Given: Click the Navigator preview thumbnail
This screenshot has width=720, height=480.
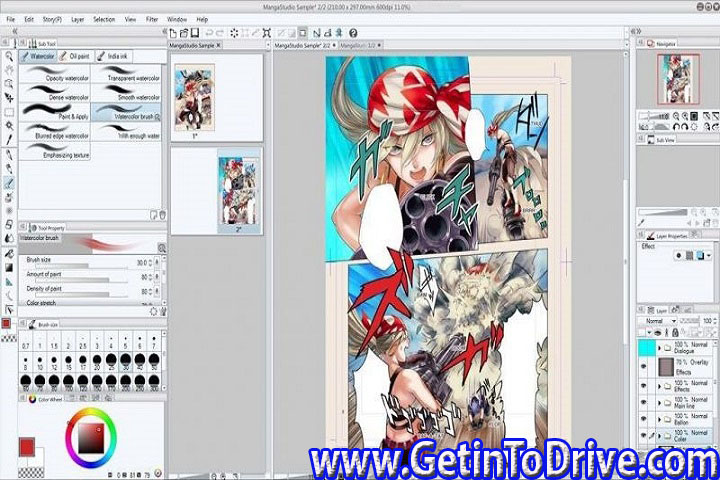Looking at the screenshot, I should 678,79.
